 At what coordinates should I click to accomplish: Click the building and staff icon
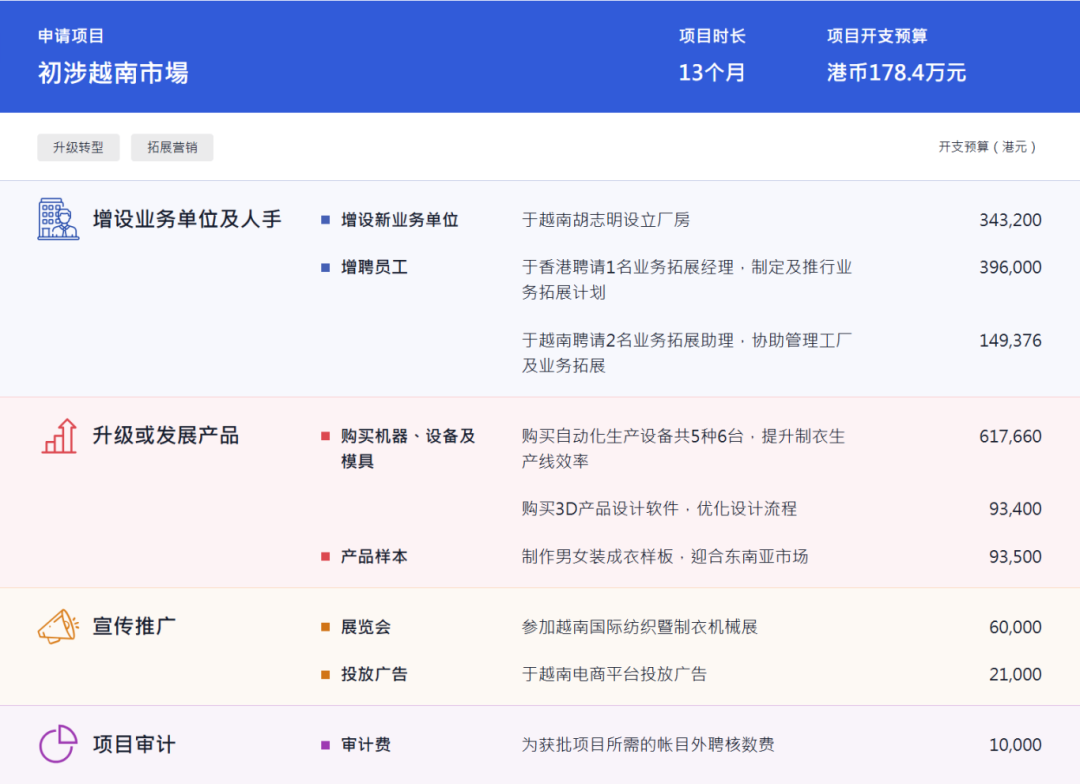[58, 219]
